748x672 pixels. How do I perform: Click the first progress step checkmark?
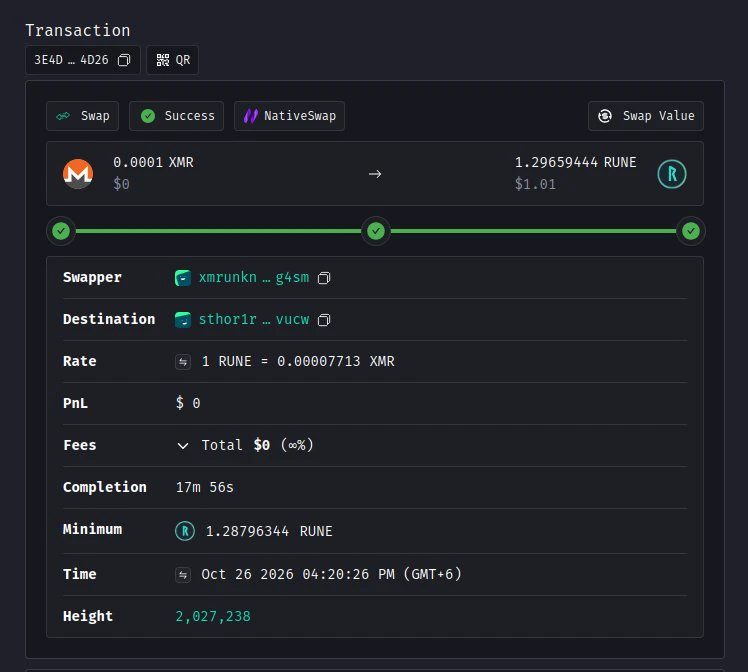(x=61, y=231)
